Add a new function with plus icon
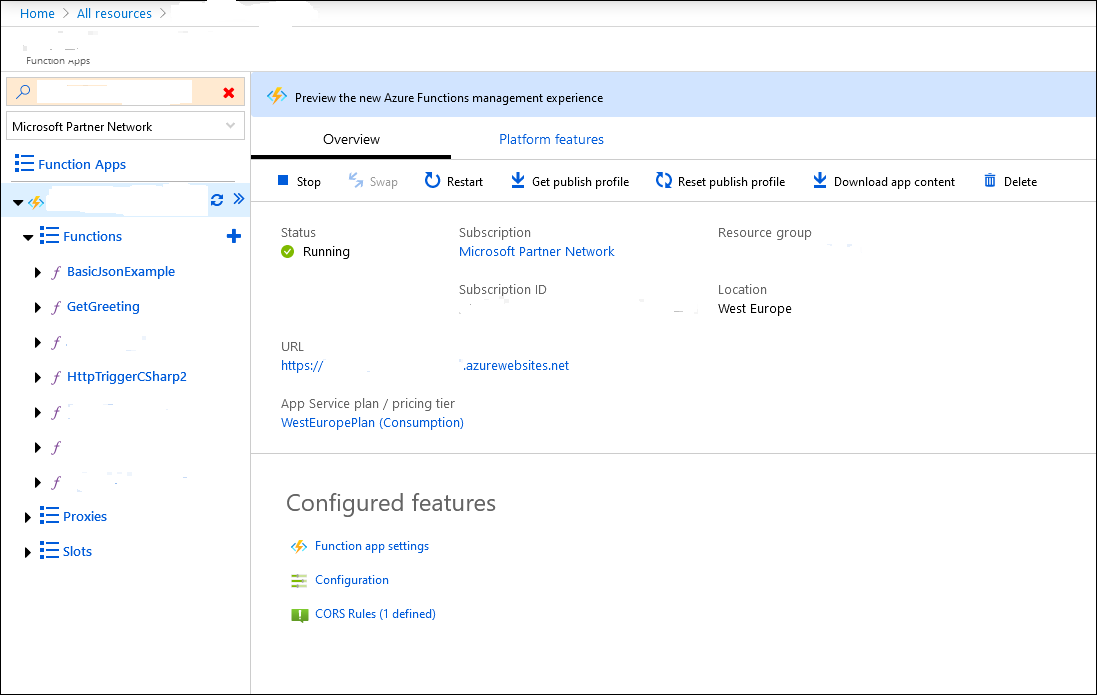Screen dimensions: 1097x695 pos(234,236)
